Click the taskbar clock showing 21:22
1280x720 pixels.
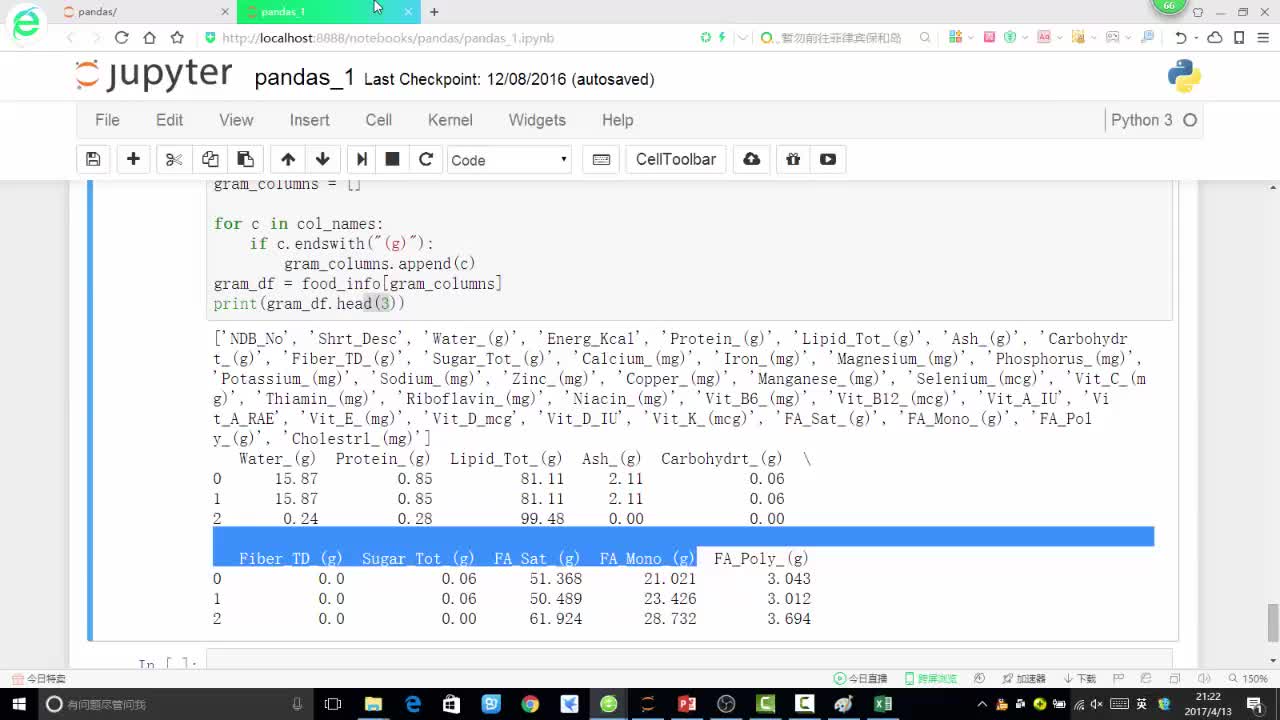pos(1208,704)
